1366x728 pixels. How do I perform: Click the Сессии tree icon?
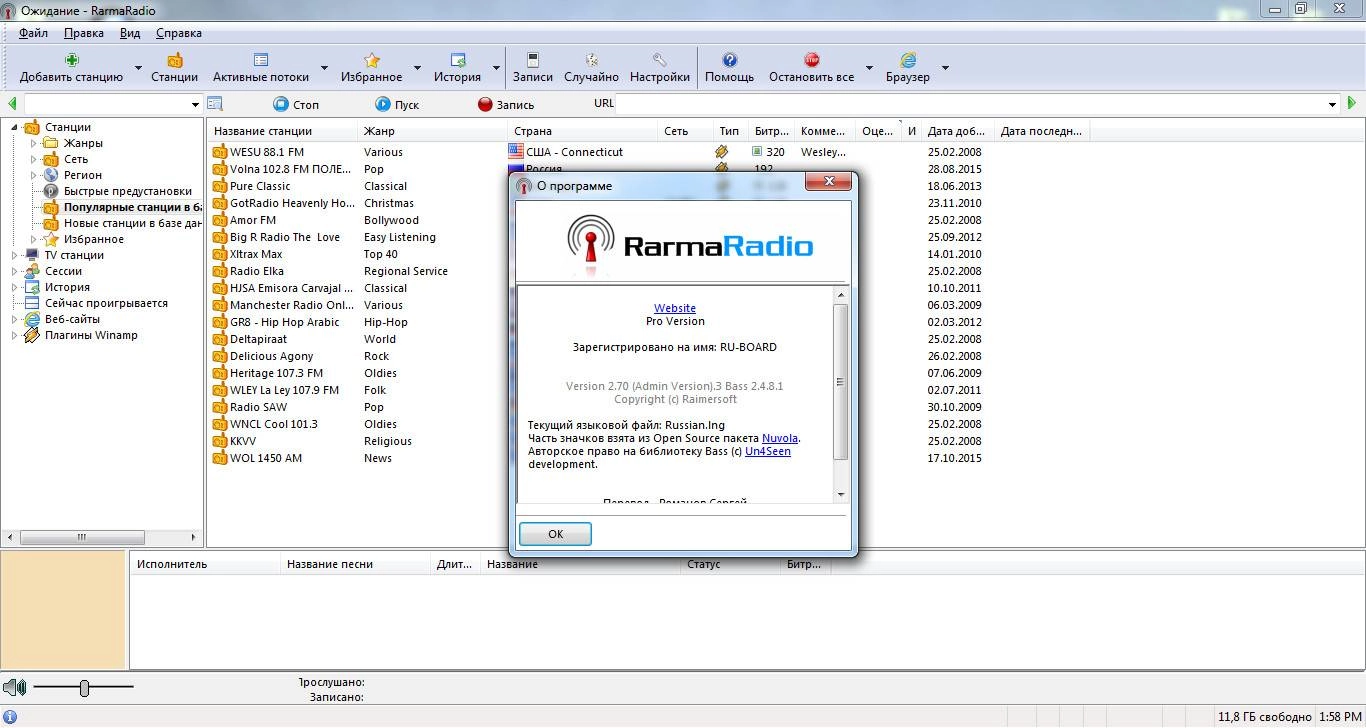click(32, 271)
